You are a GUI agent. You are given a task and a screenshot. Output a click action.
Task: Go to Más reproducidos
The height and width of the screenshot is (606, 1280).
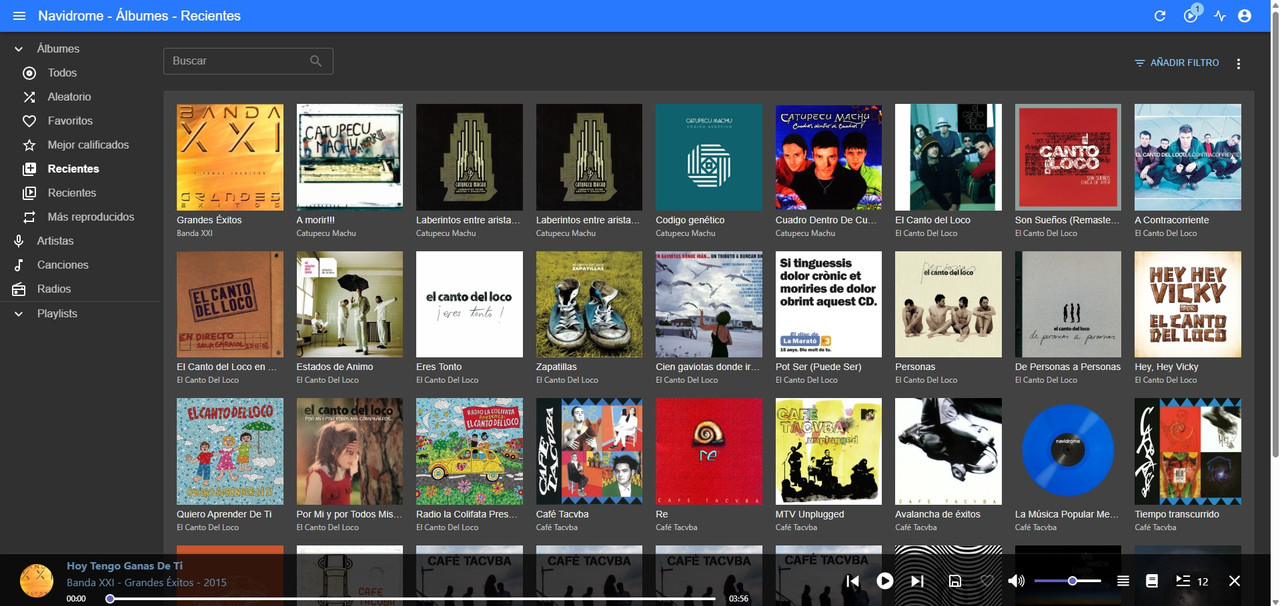[80, 217]
